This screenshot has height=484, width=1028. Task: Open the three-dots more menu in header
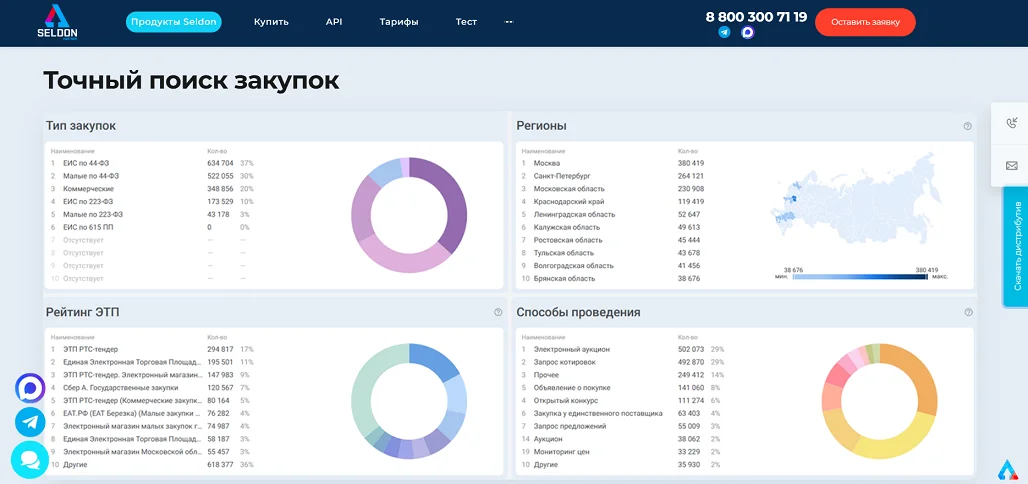508,22
